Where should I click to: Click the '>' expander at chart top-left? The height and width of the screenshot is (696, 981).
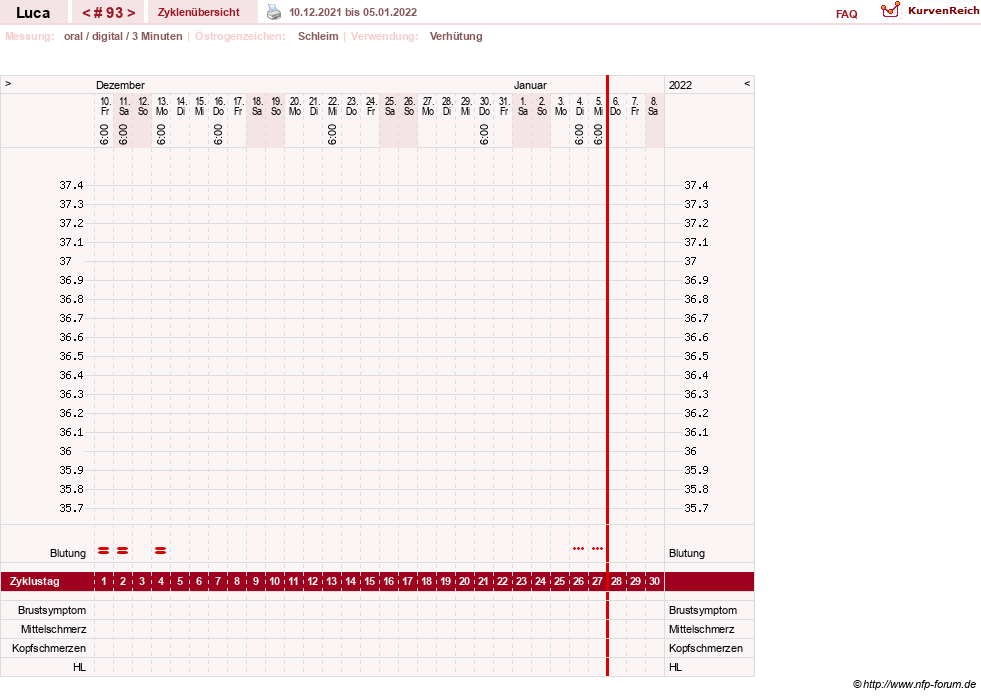pos(8,83)
